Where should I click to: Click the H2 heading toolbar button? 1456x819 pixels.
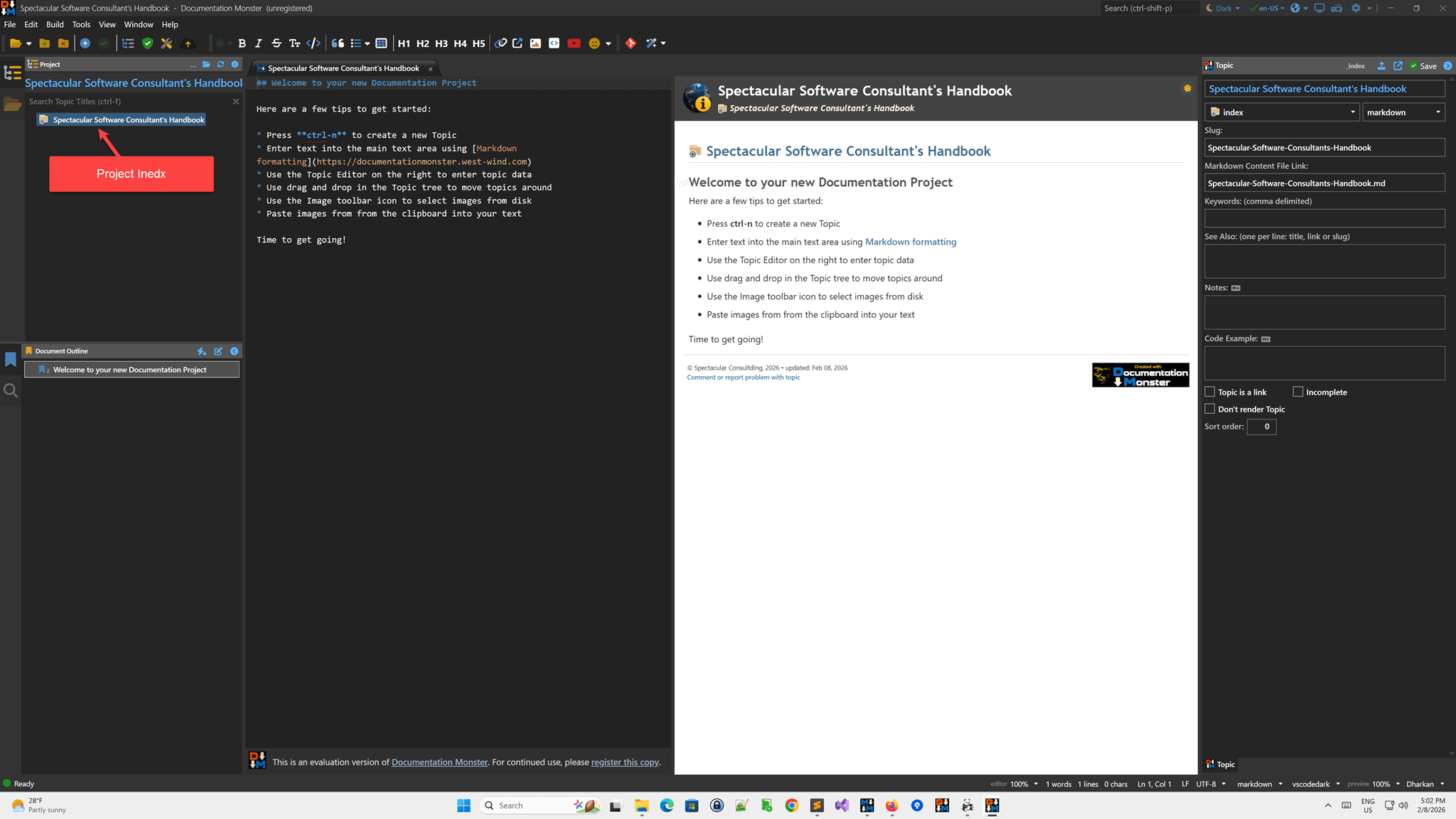[x=422, y=43]
